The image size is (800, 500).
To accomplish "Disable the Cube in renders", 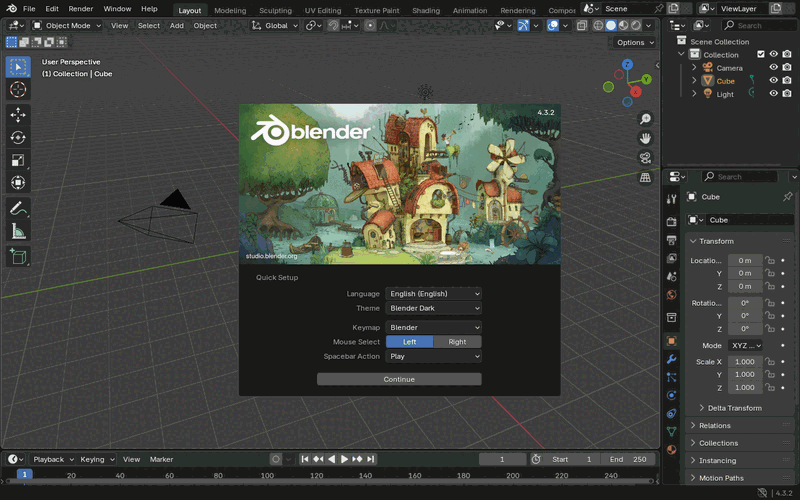I will pos(787,81).
